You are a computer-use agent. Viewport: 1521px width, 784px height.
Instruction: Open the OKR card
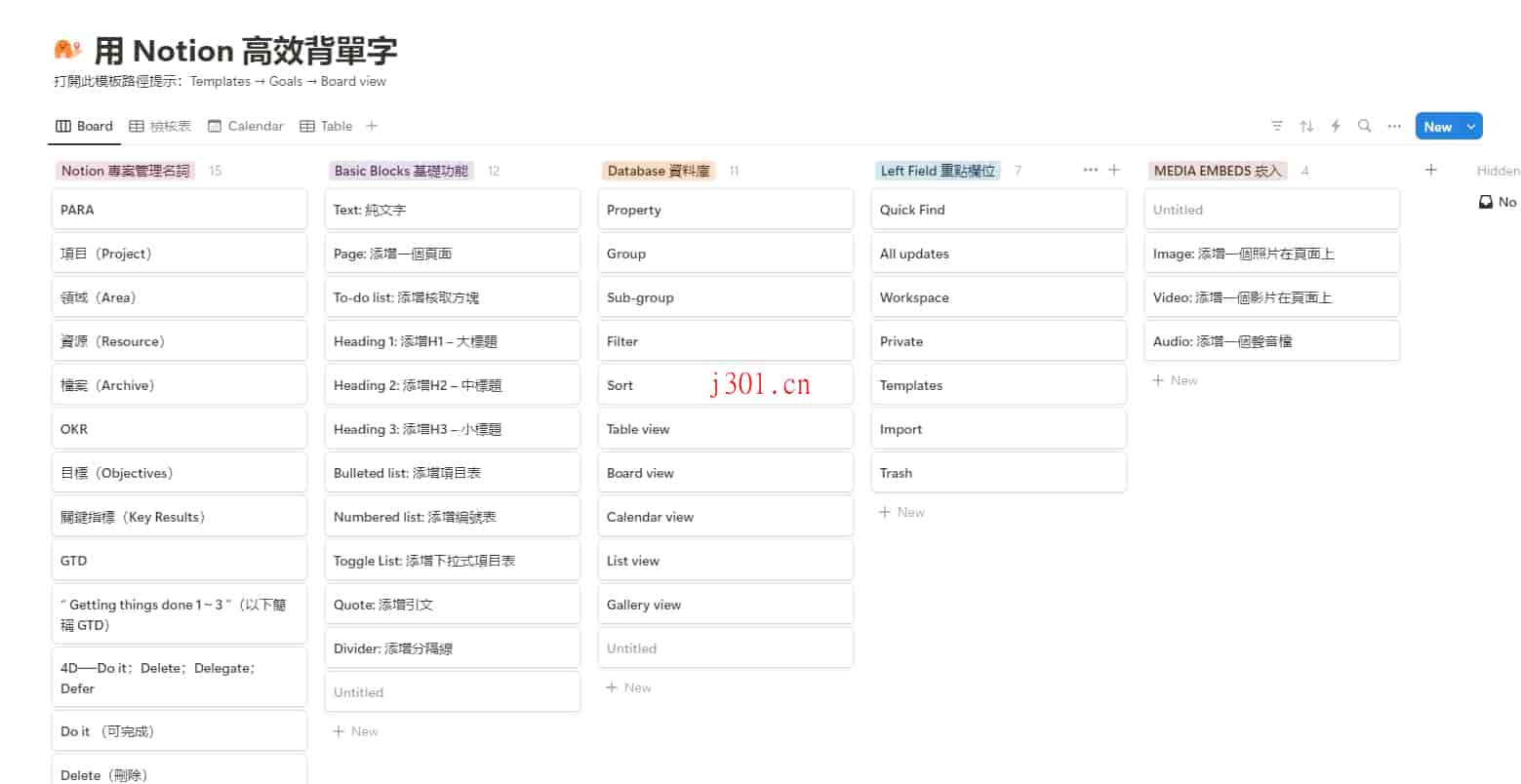[x=180, y=429]
